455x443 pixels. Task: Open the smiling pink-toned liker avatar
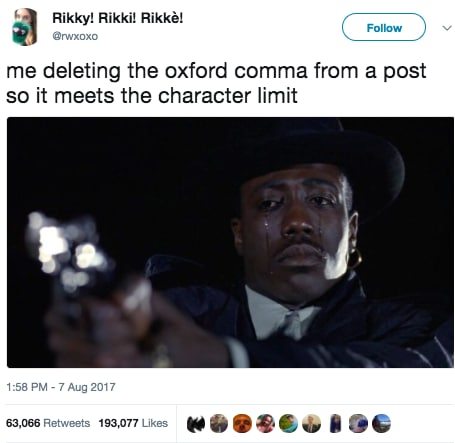265,424
